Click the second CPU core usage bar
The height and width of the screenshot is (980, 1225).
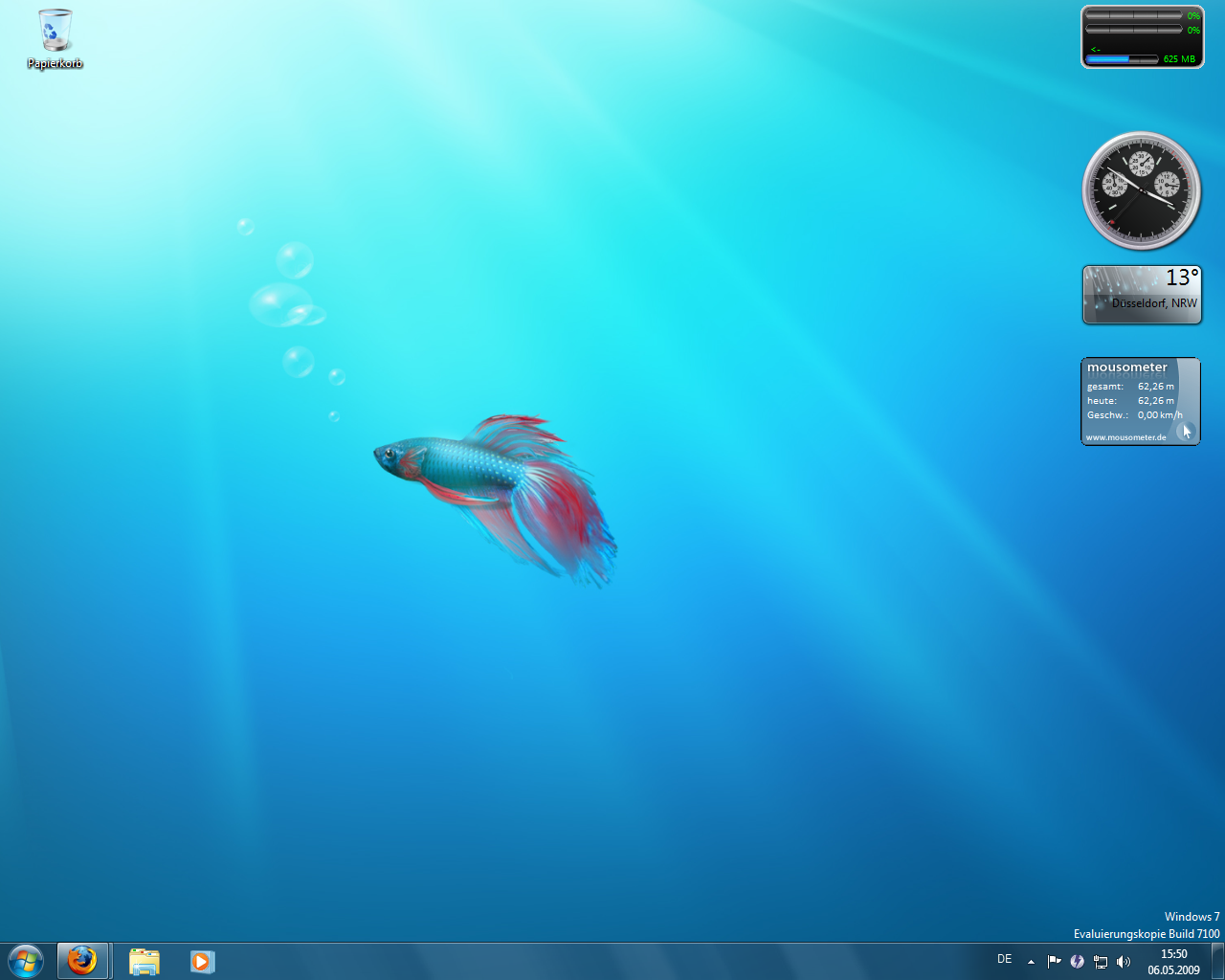click(1135, 30)
